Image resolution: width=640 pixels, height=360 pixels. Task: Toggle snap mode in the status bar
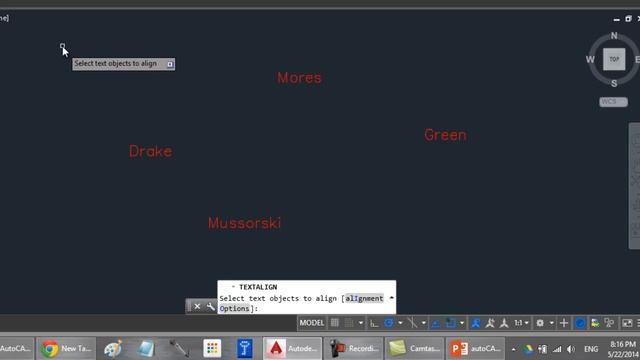349,323
